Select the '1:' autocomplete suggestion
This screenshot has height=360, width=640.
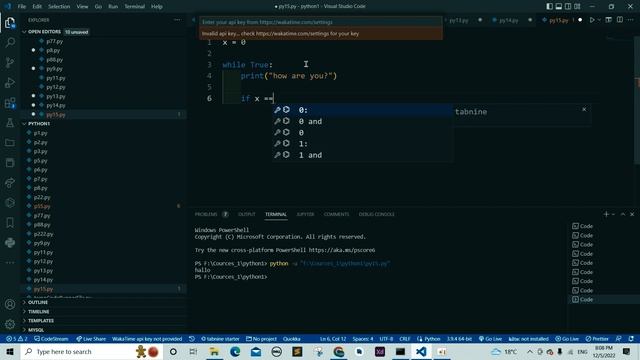362,144
